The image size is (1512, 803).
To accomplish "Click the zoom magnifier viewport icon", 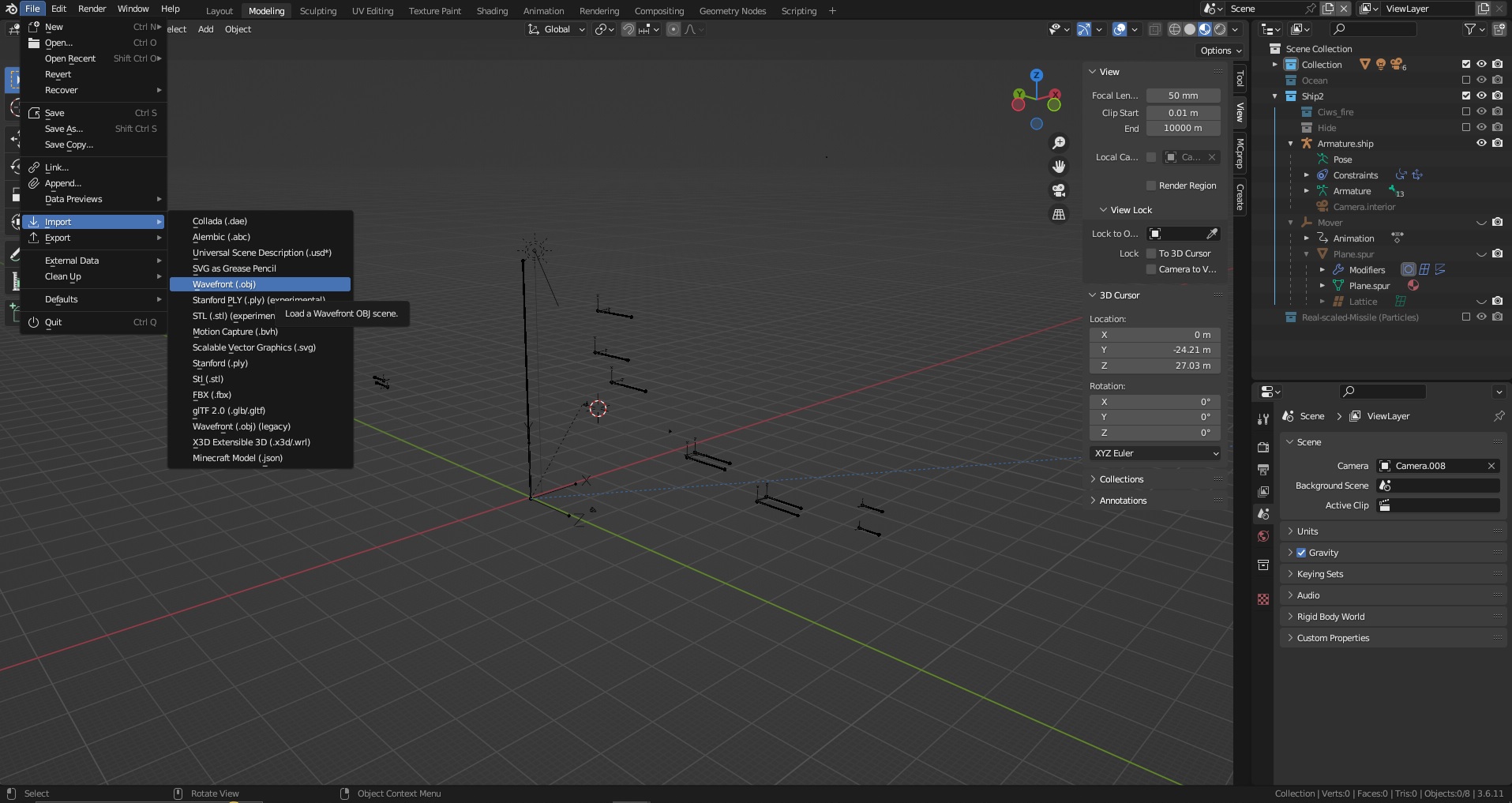I will (x=1059, y=143).
